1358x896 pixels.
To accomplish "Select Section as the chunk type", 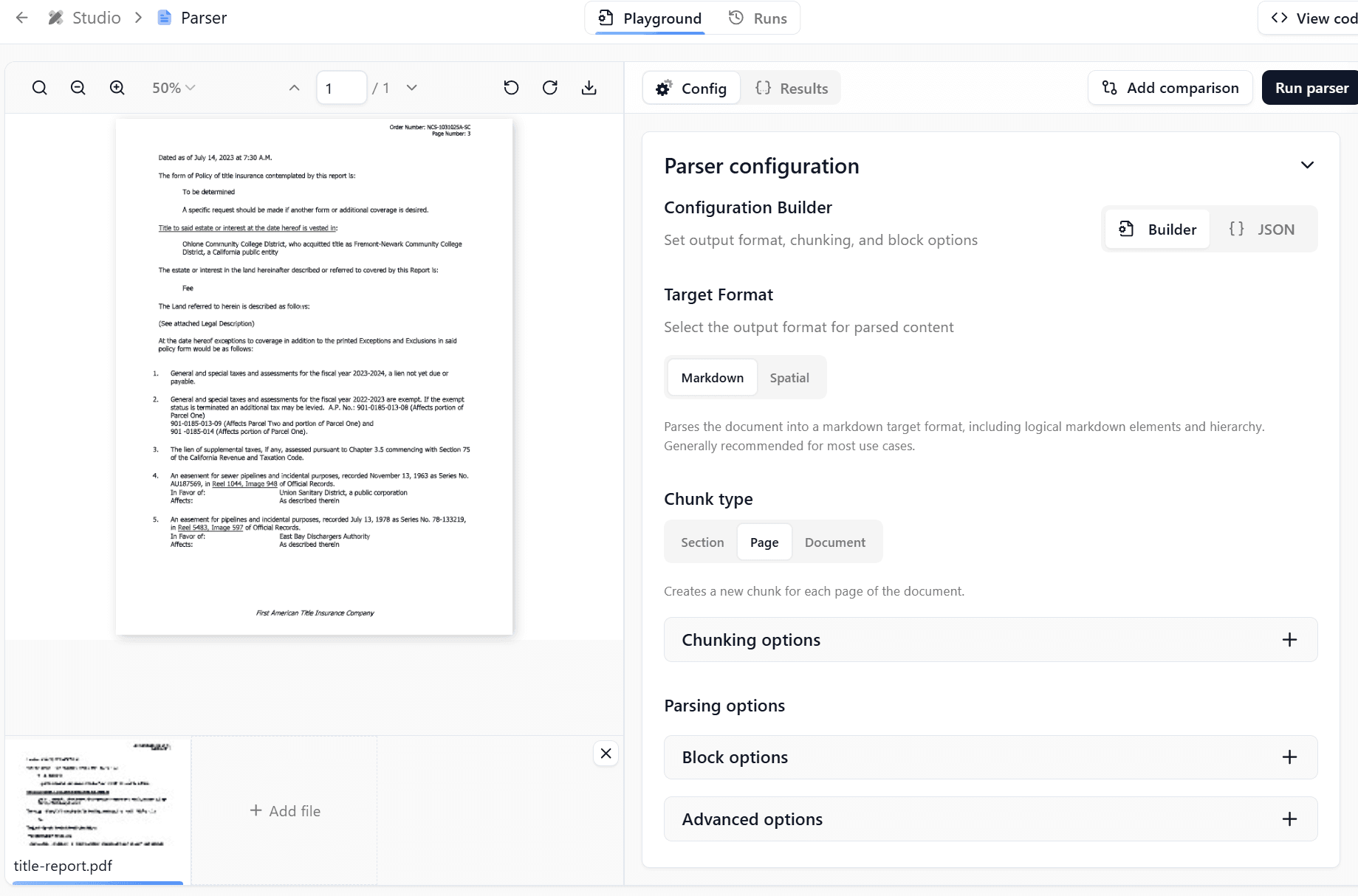I will (x=701, y=542).
